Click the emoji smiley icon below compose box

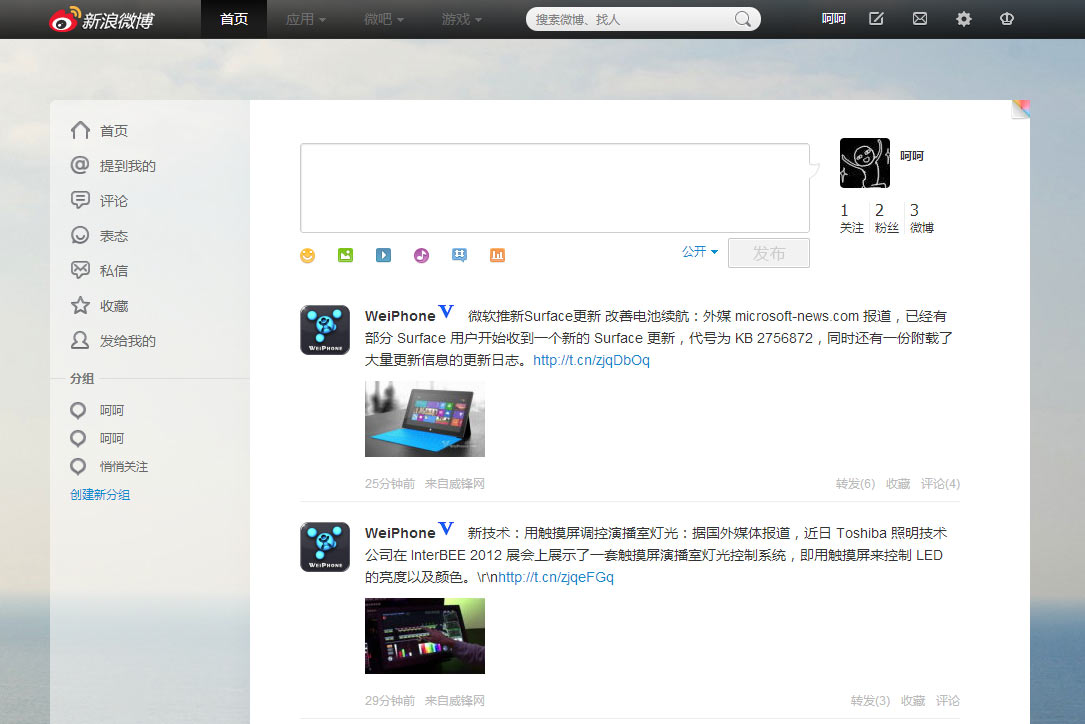pyautogui.click(x=308, y=255)
